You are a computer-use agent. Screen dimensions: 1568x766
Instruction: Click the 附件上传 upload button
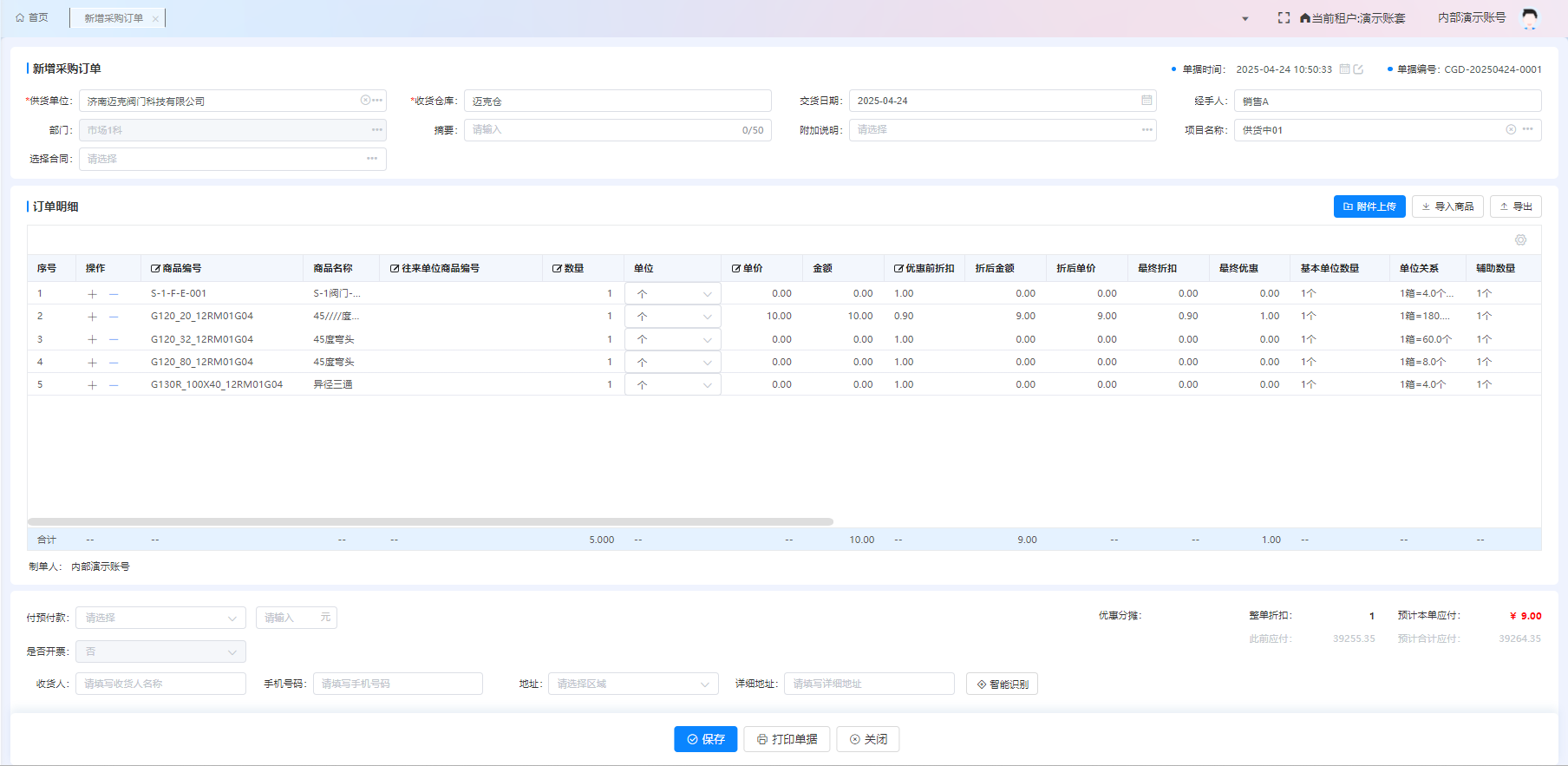pyautogui.click(x=1369, y=206)
